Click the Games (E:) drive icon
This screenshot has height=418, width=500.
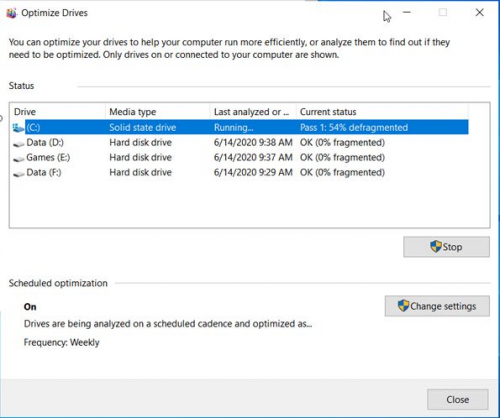pos(19,158)
